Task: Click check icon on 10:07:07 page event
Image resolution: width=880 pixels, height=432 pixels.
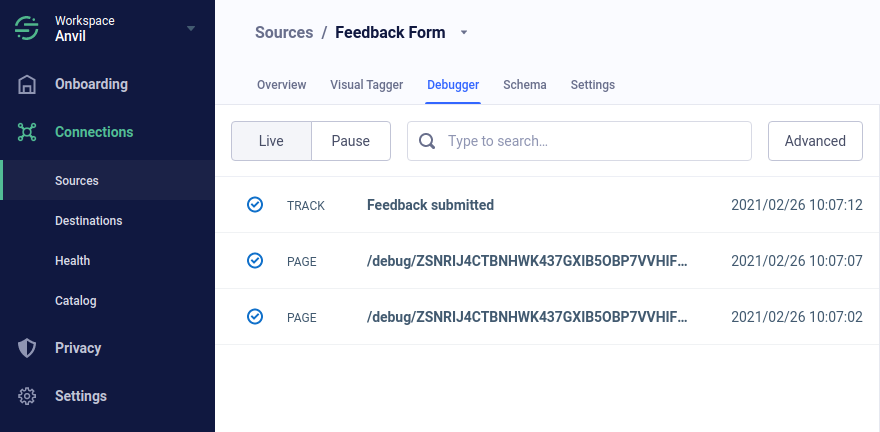Action: 255,261
